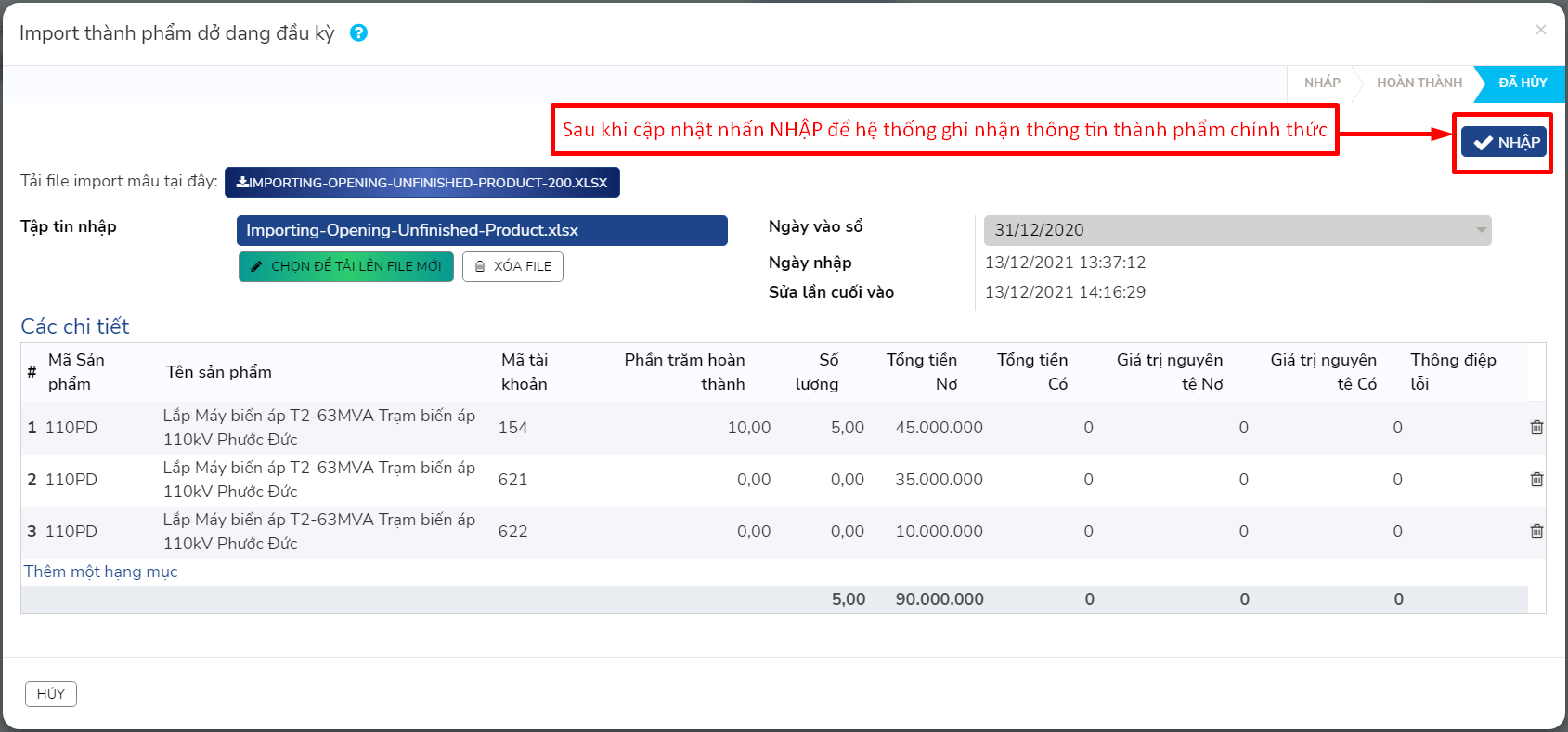Click the NHẬP confirm button

(x=1504, y=142)
